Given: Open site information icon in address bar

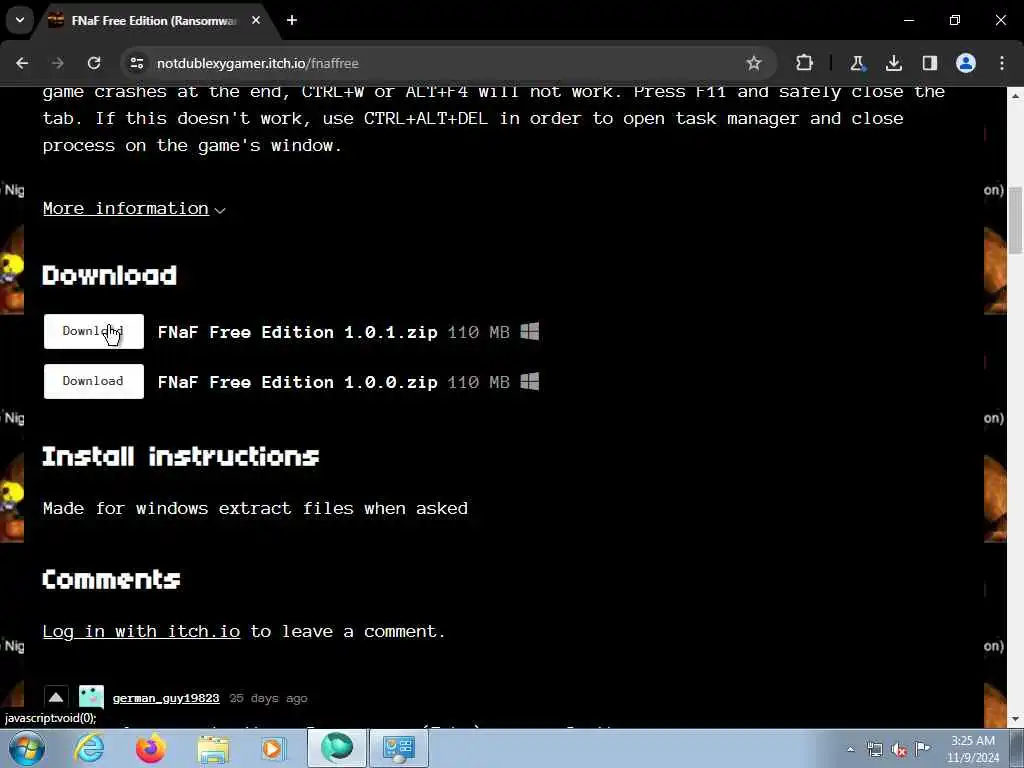Looking at the screenshot, I should pyautogui.click(x=137, y=63).
